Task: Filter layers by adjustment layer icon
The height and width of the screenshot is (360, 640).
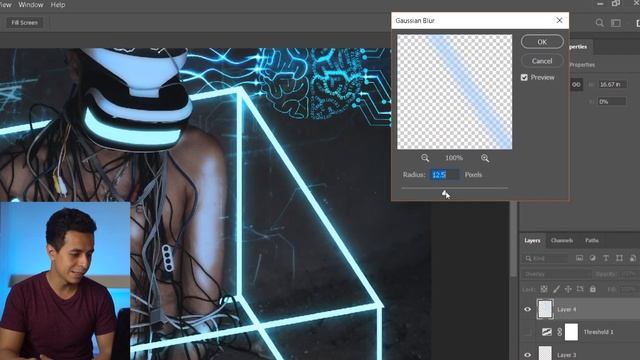Action: click(x=593, y=258)
